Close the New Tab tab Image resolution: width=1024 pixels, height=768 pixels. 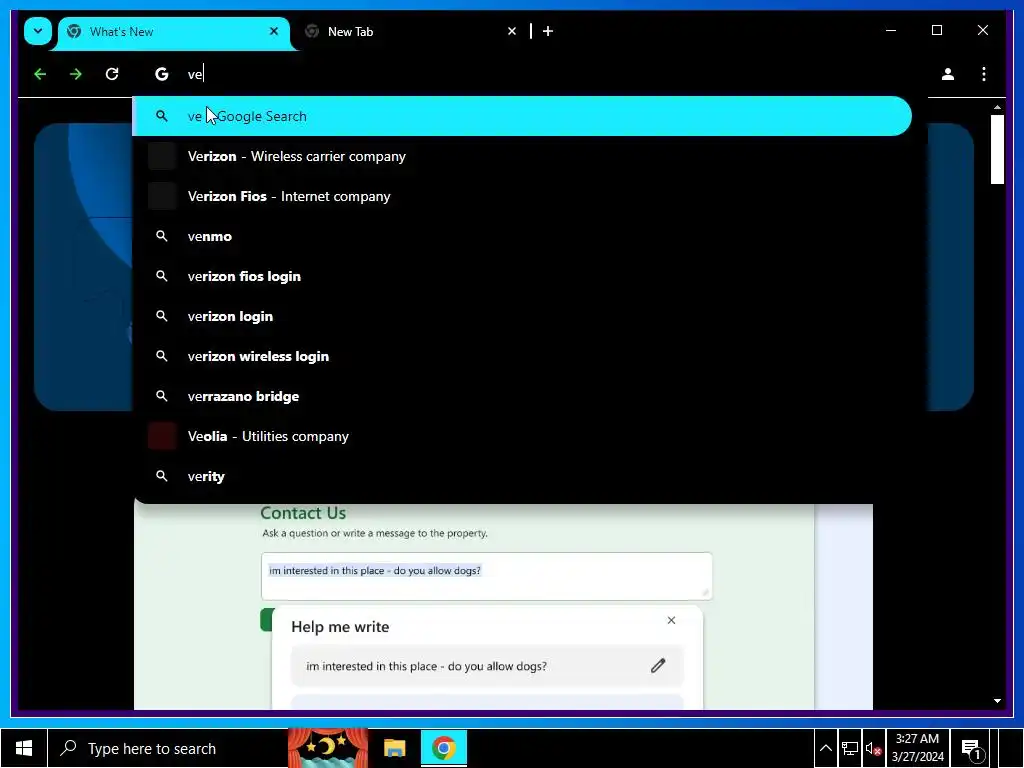point(512,31)
